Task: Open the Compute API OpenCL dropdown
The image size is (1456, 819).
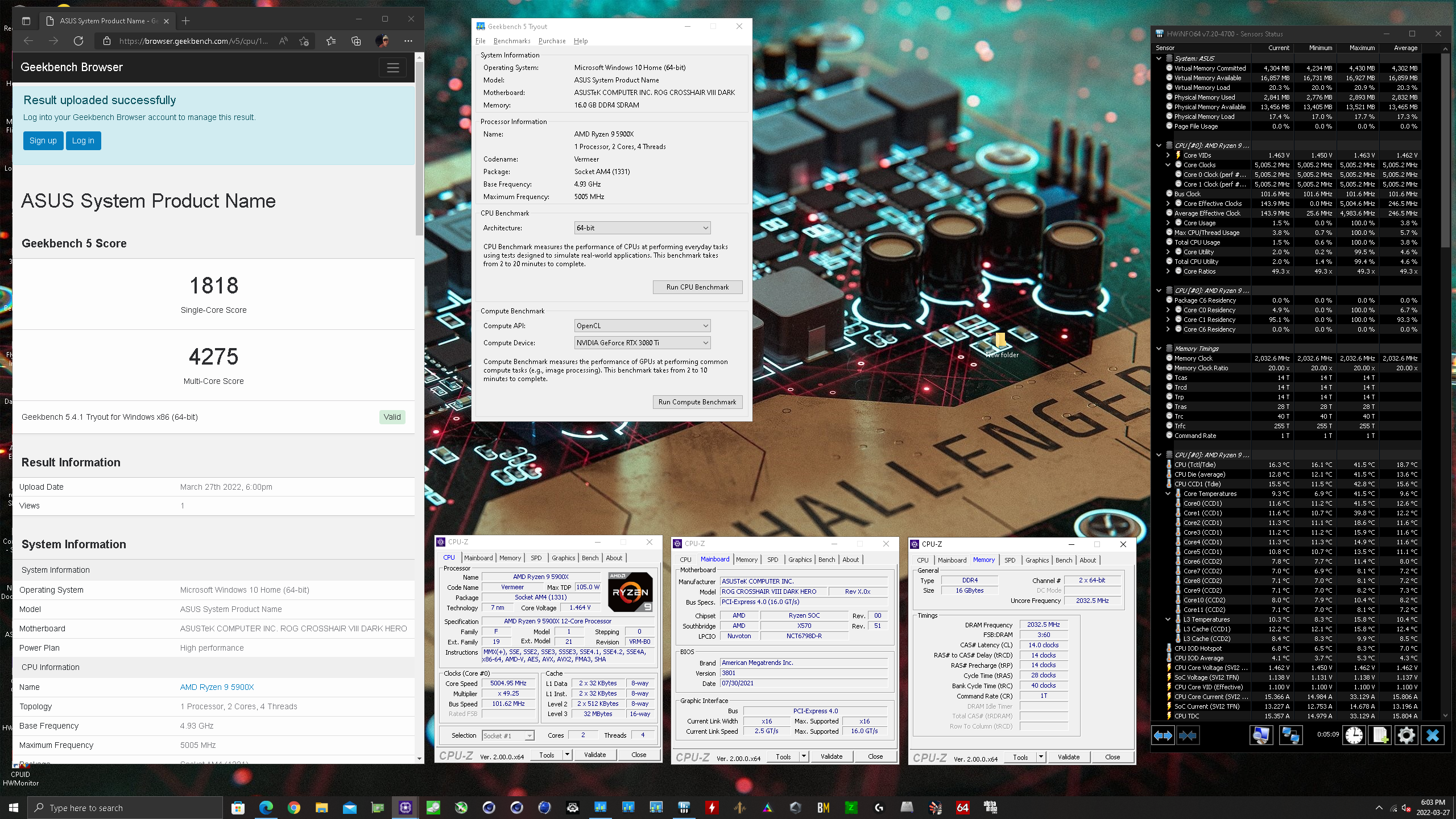Action: tap(642, 326)
